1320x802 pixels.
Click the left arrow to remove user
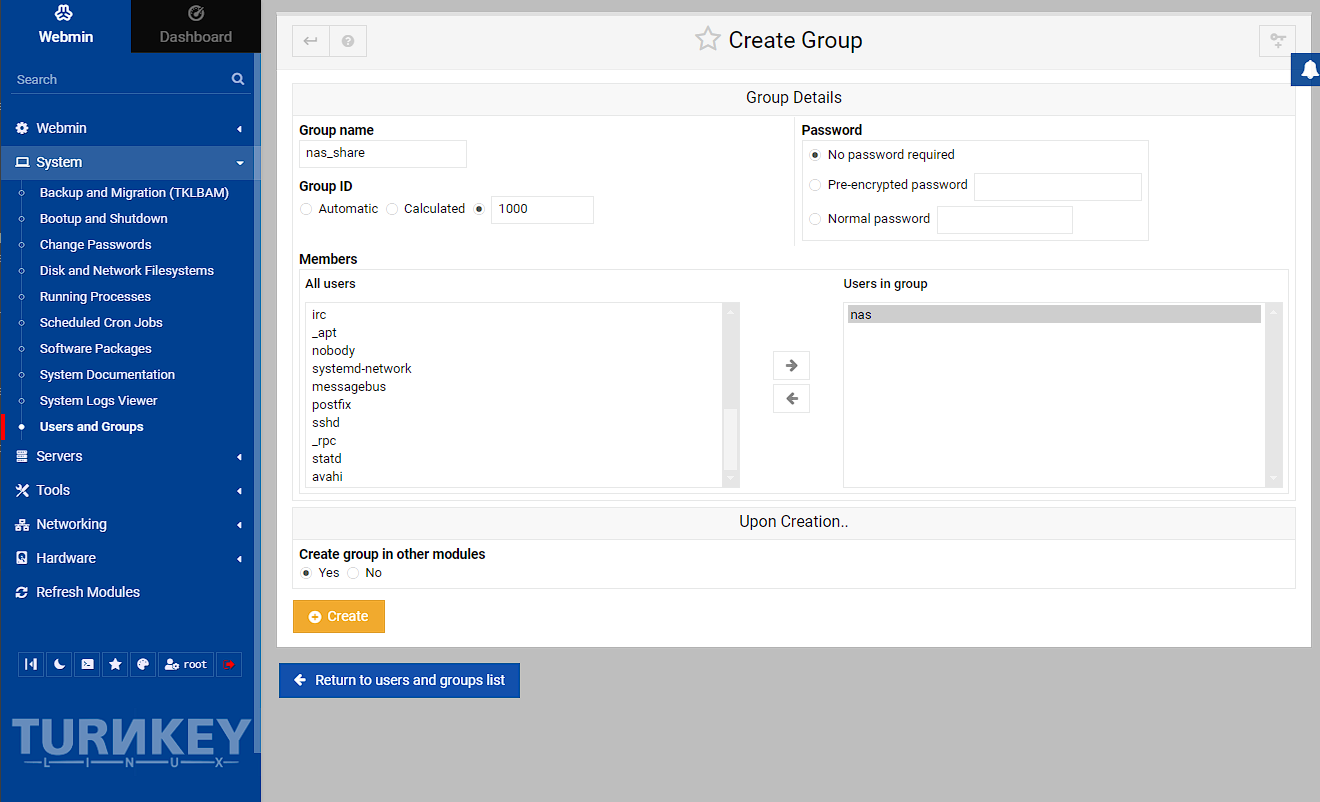click(791, 399)
